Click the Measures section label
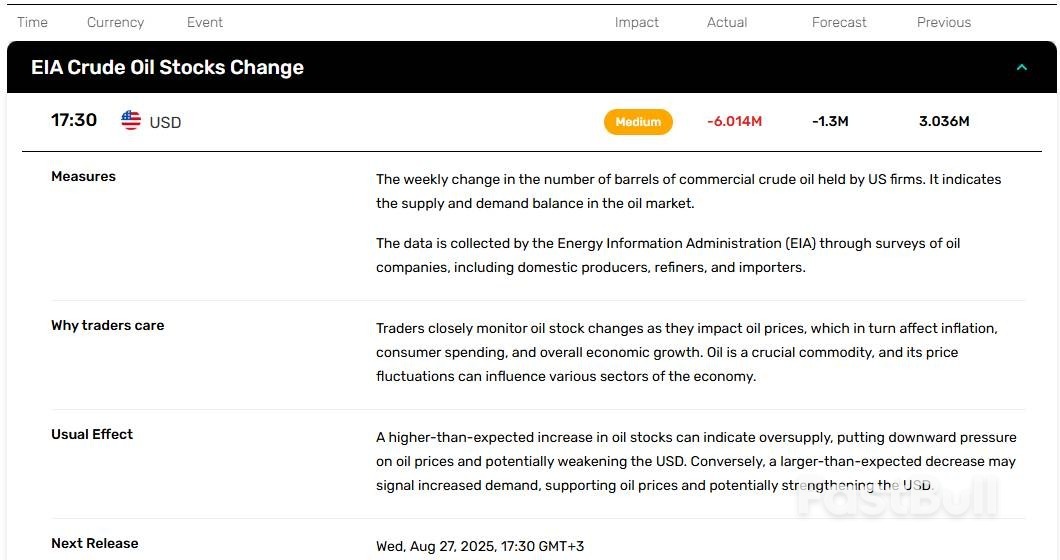The width and height of the screenshot is (1060, 560). coord(83,177)
